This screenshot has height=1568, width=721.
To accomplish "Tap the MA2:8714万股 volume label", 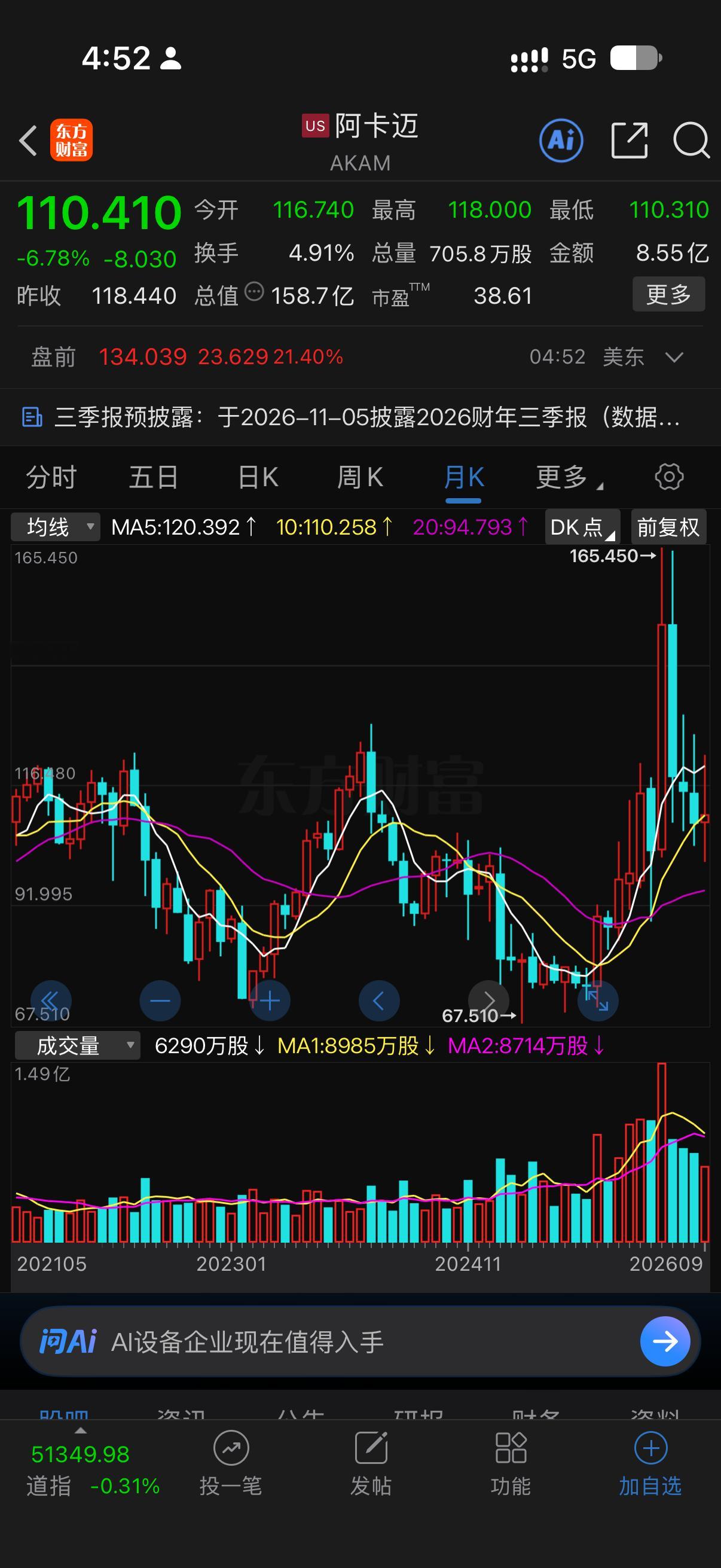I will coord(526,1046).
